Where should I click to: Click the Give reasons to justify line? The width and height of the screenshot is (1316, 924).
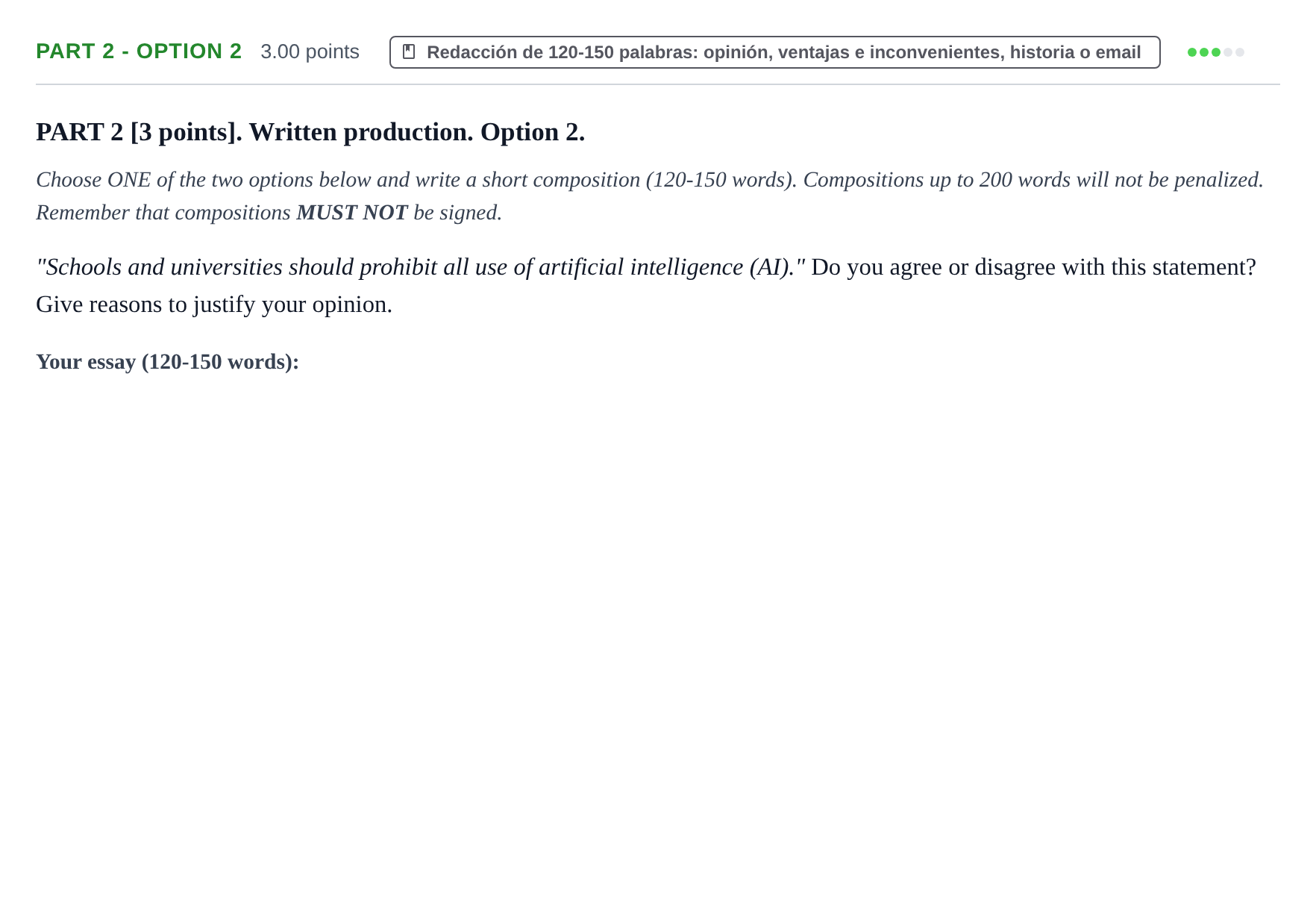click(214, 305)
